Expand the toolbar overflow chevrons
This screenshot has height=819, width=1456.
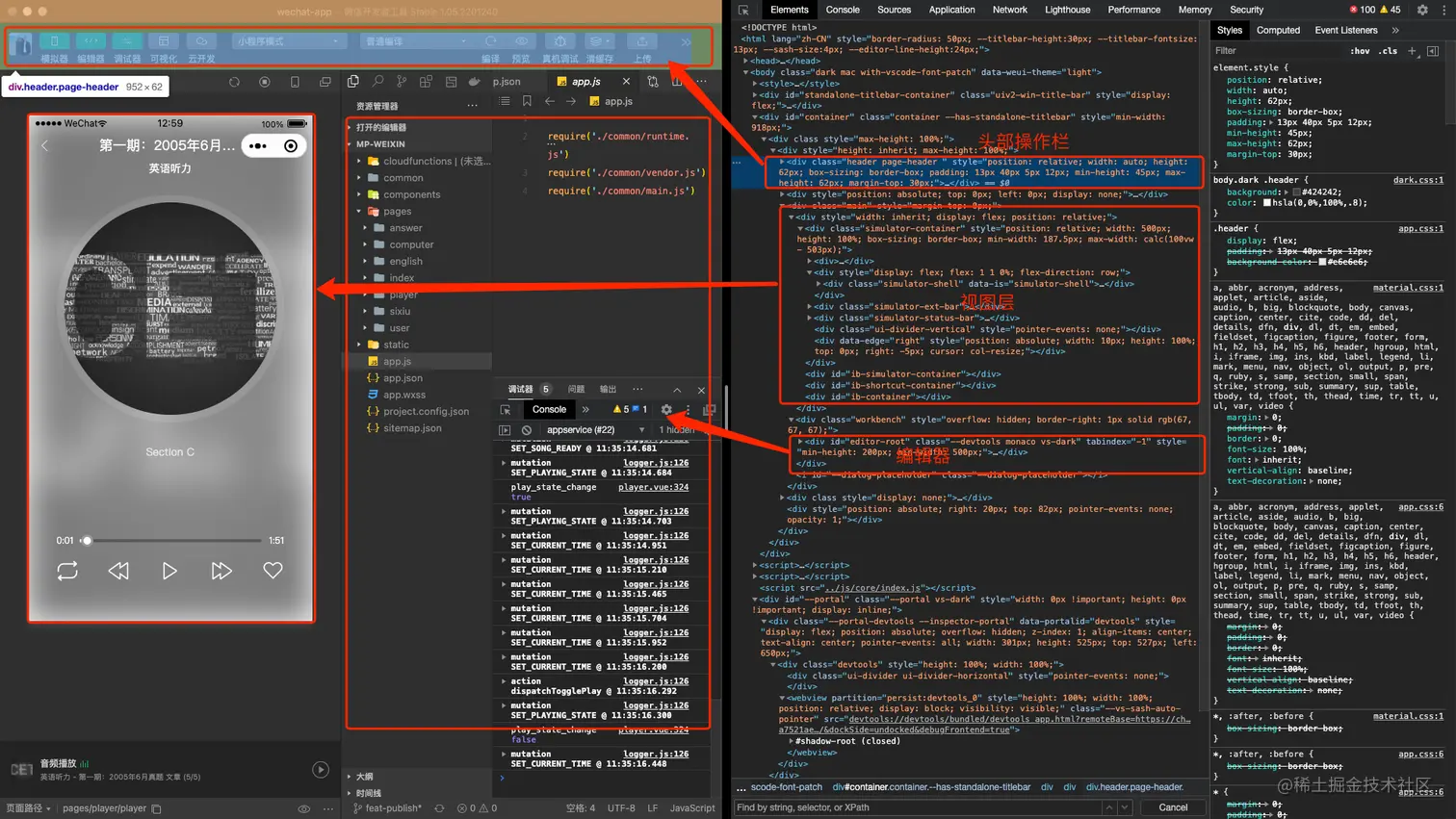(686, 41)
